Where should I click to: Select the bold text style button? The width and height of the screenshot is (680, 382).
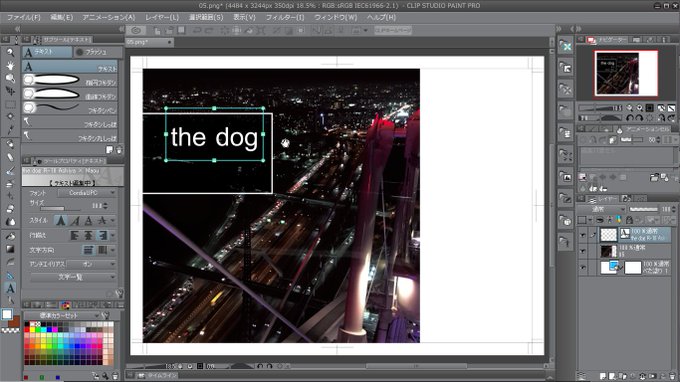click(x=61, y=221)
